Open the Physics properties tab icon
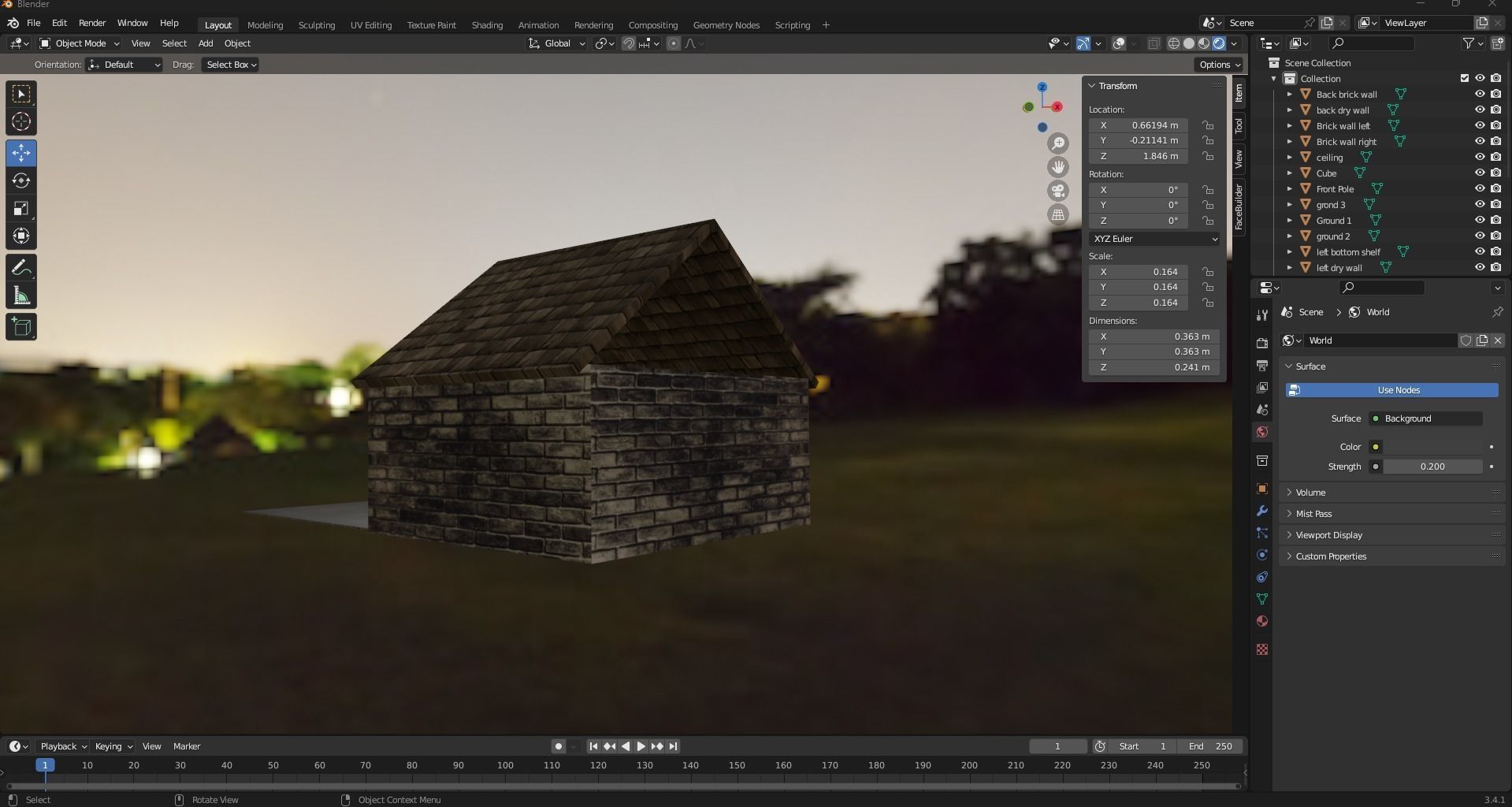This screenshot has width=1512, height=807. [1262, 555]
